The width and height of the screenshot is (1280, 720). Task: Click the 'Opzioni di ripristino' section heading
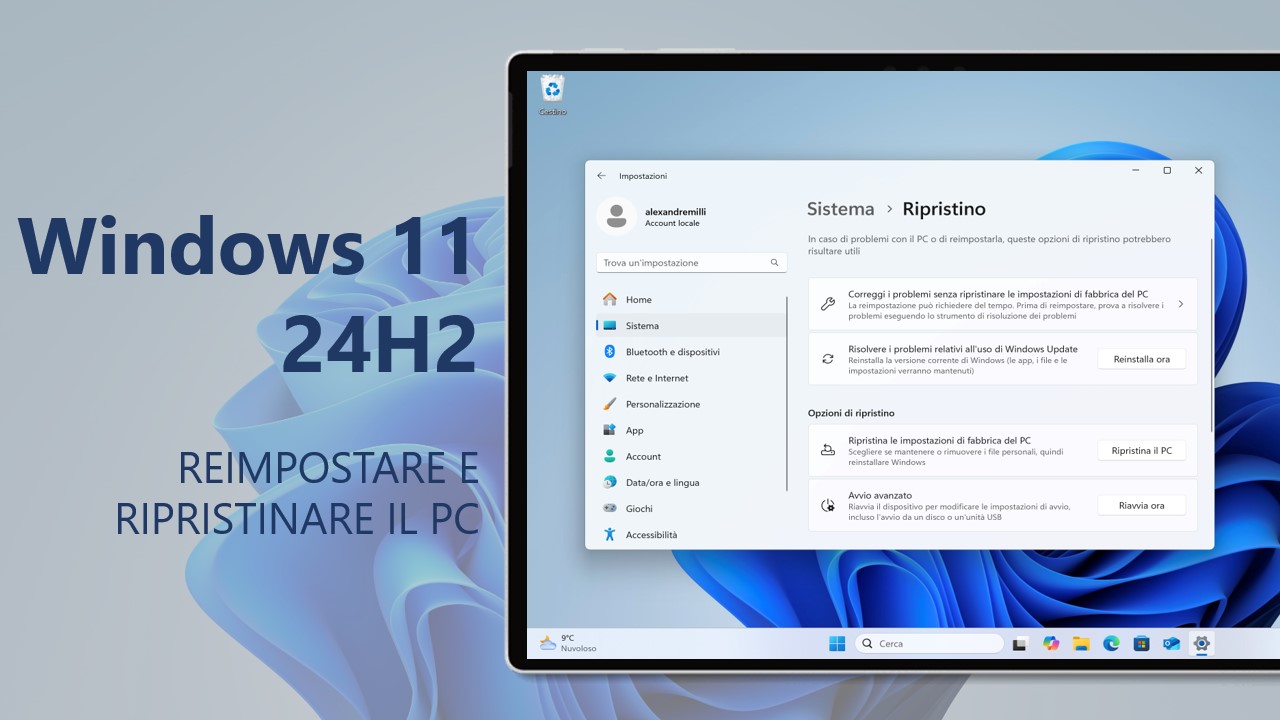pyautogui.click(x=851, y=413)
